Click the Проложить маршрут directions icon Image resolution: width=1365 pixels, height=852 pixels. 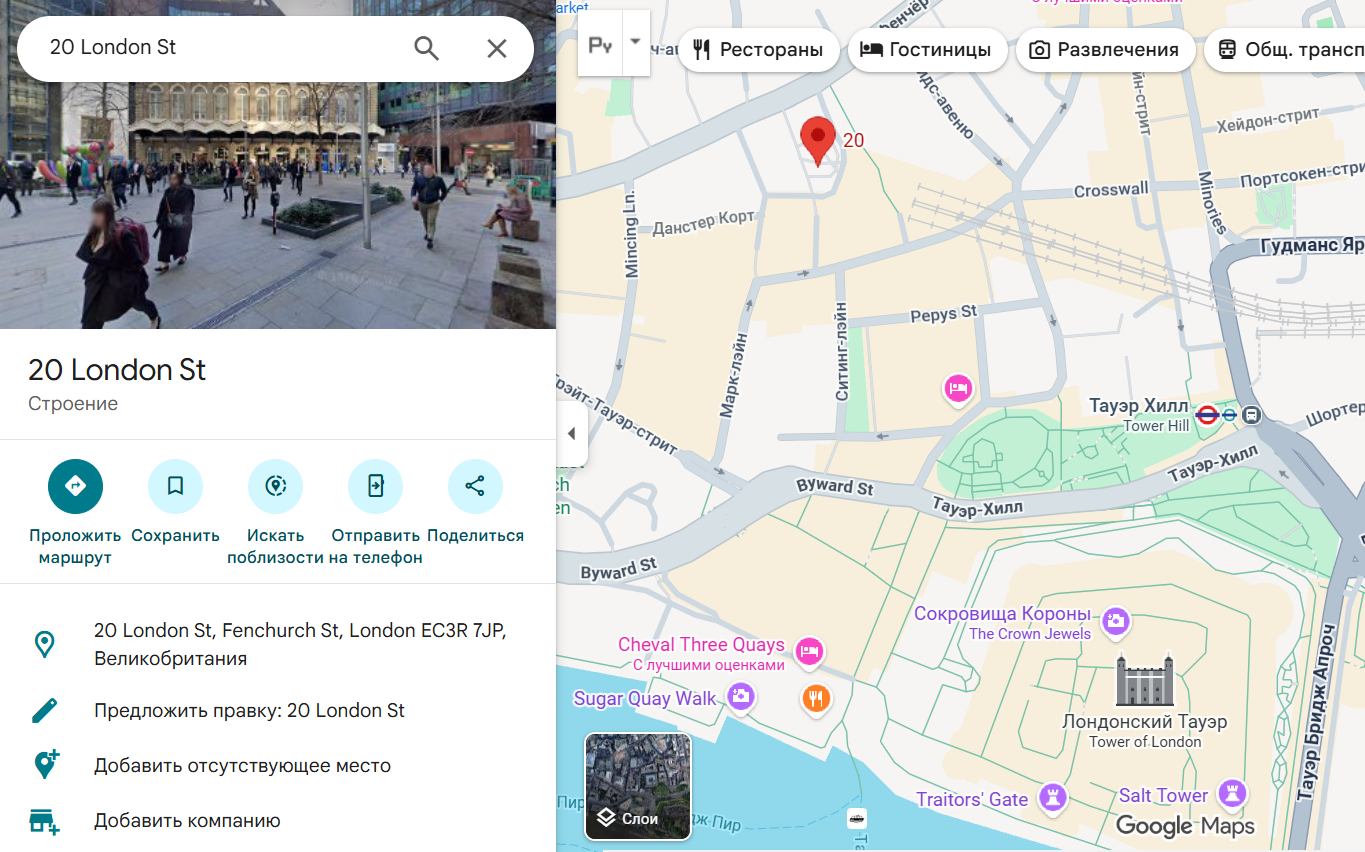(75, 486)
